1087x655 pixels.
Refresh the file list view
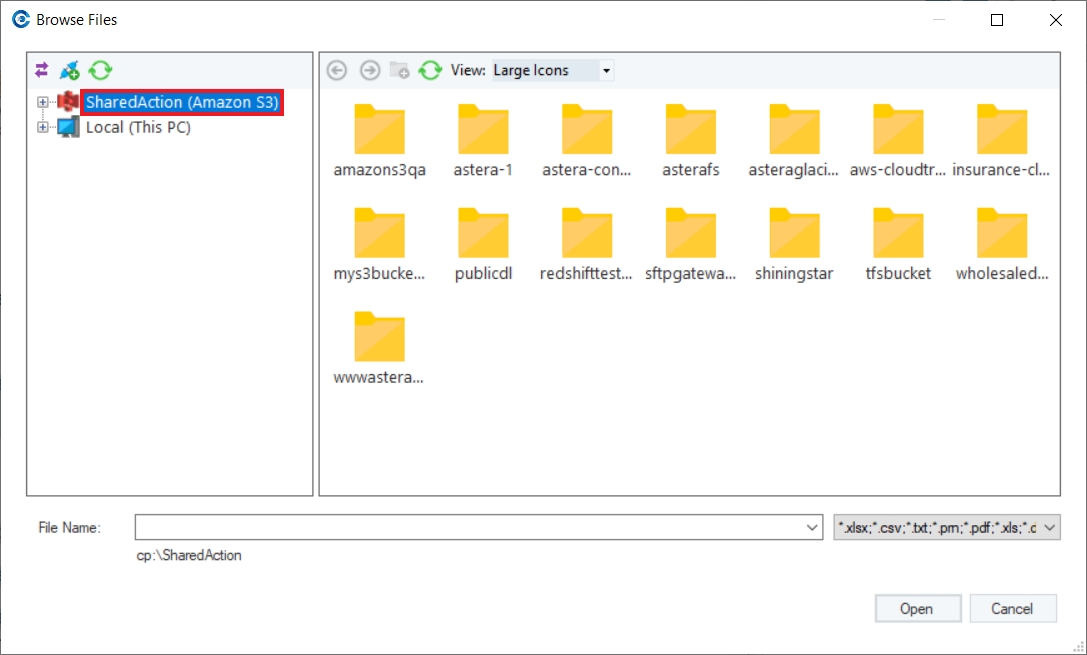coord(430,70)
